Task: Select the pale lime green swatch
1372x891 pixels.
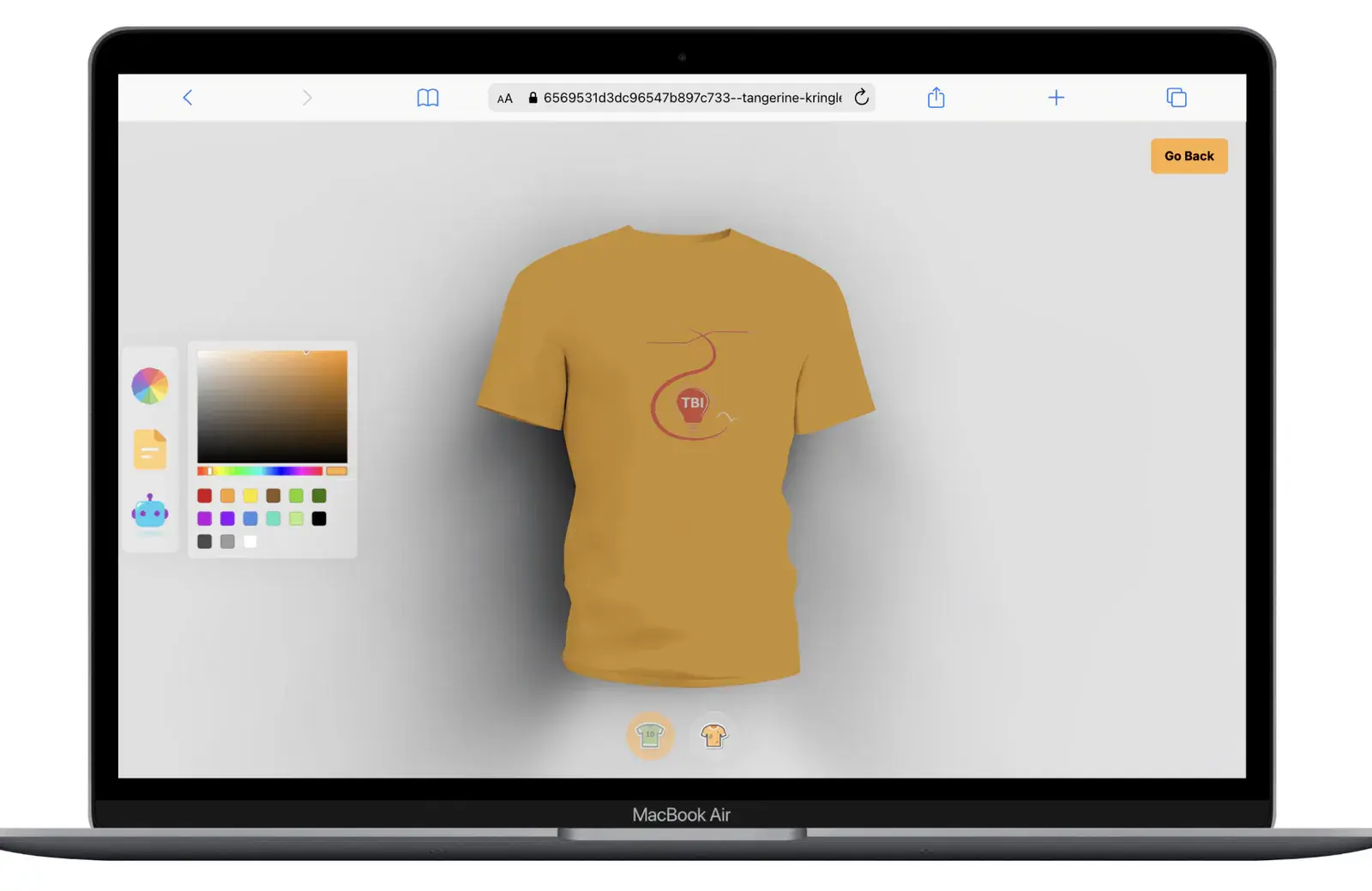Action: point(296,519)
